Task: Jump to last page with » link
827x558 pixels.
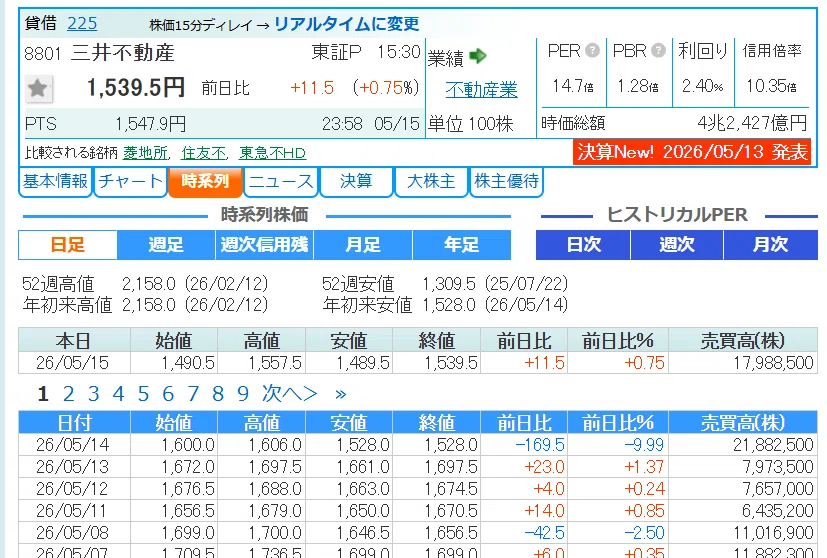Action: pos(341,394)
